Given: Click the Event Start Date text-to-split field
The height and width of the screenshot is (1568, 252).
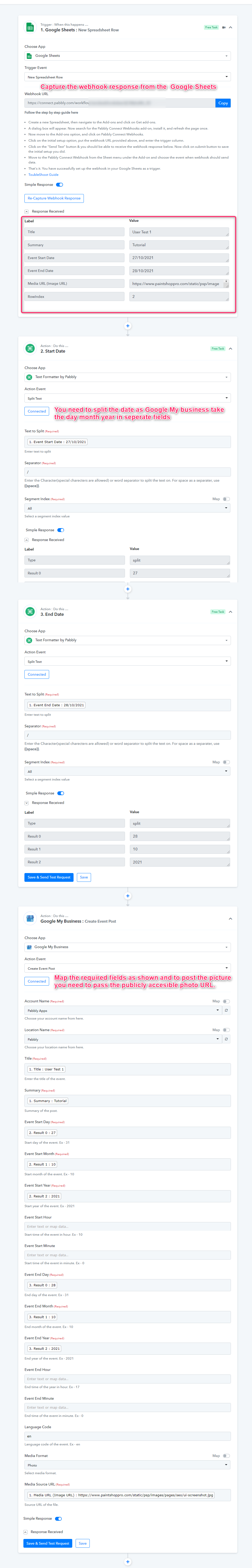Looking at the screenshot, I should pos(127,442).
